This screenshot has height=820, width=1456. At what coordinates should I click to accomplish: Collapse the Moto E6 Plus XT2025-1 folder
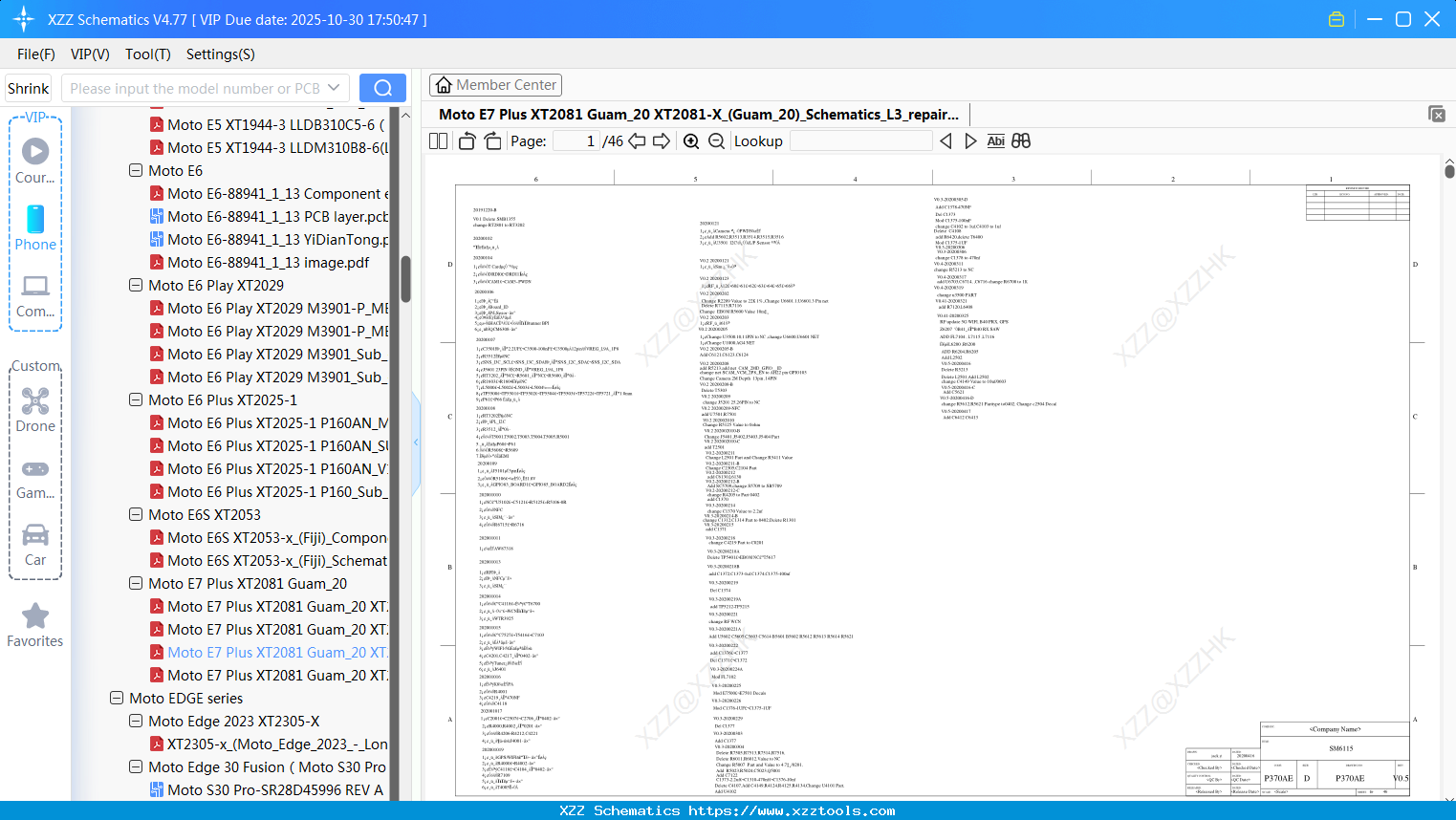coord(136,400)
